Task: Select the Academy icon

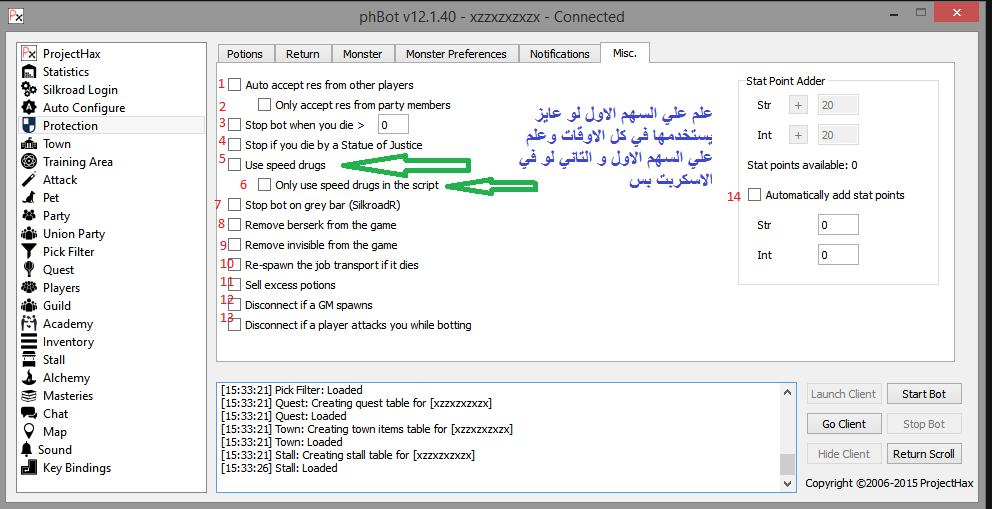Action: [29, 324]
